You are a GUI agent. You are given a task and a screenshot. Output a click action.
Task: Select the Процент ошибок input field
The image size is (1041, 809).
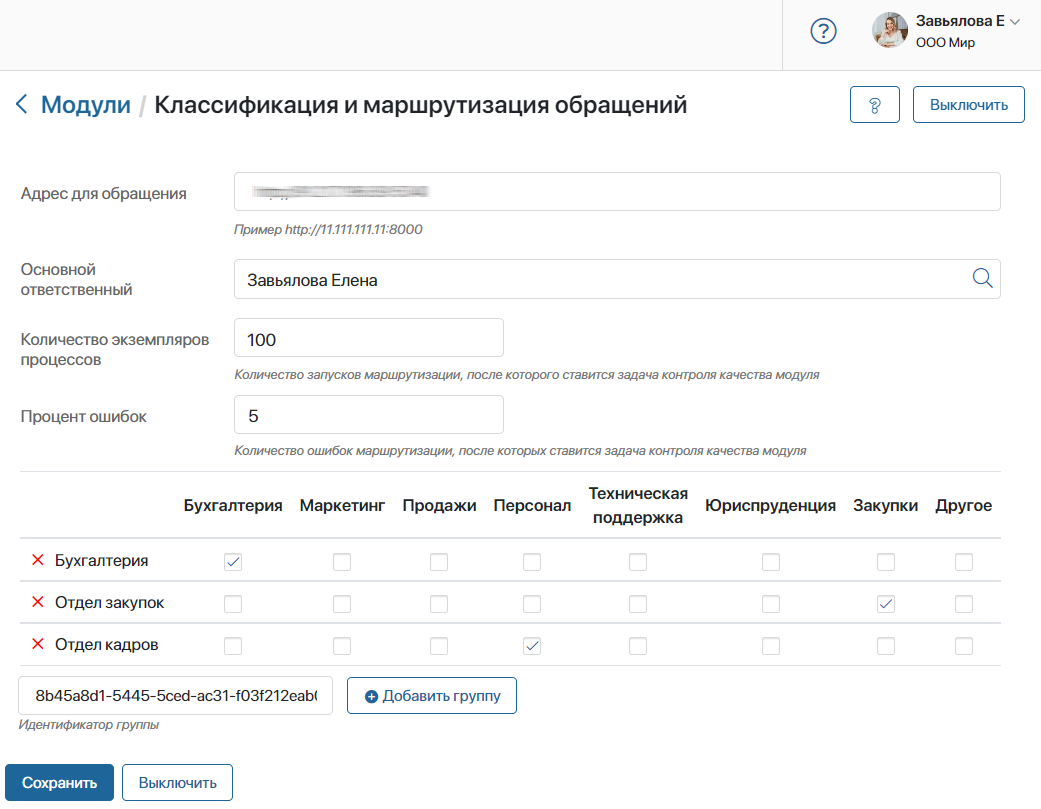tap(368, 415)
